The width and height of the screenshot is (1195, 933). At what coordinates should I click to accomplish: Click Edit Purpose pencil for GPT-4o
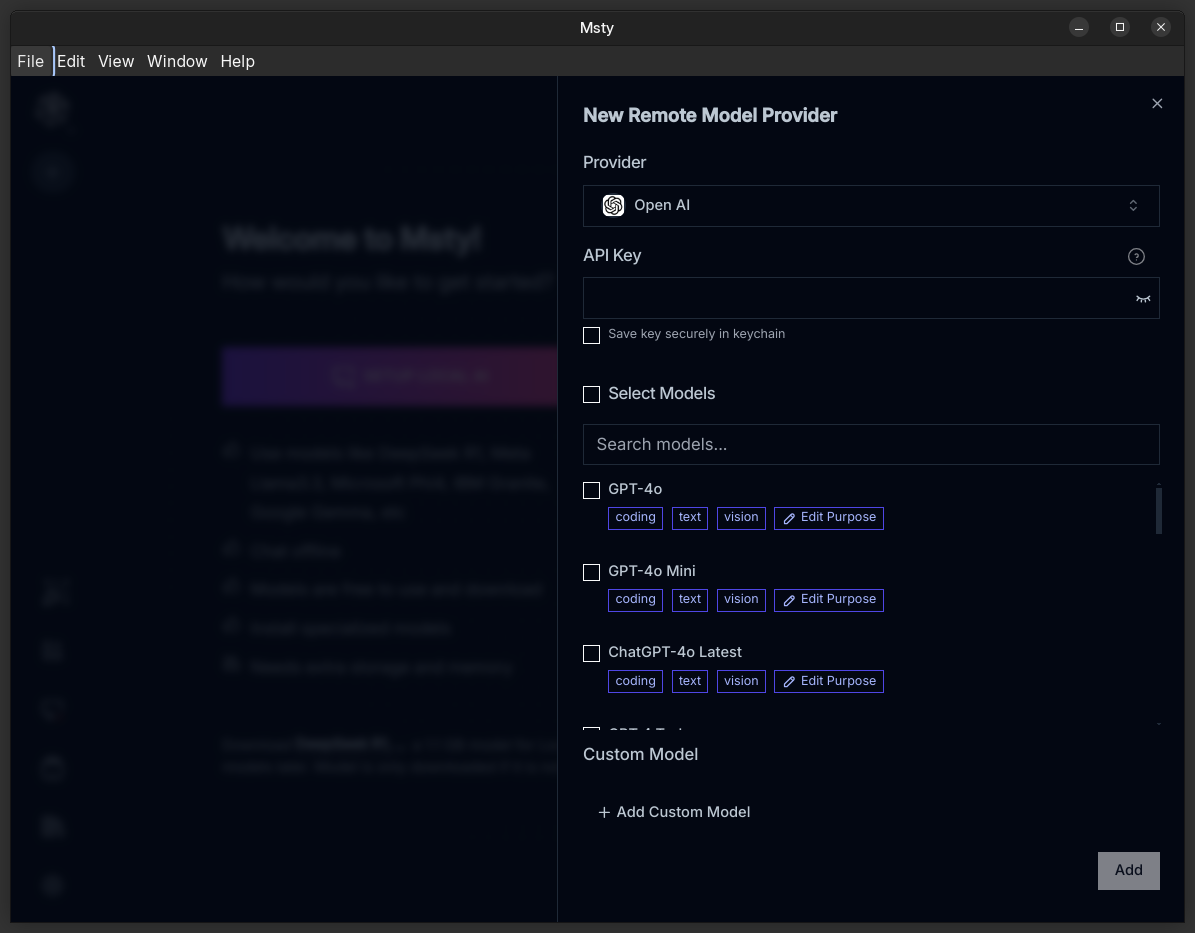coord(789,518)
